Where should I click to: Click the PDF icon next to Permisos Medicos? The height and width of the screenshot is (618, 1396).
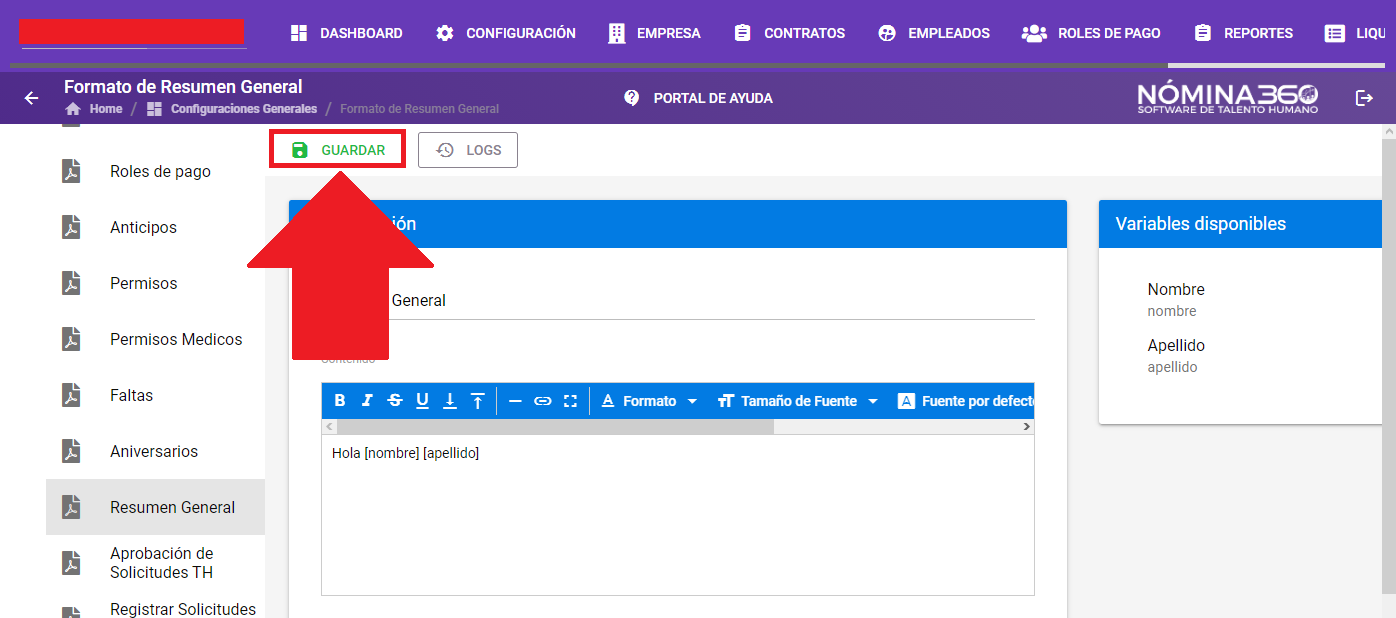(71, 339)
